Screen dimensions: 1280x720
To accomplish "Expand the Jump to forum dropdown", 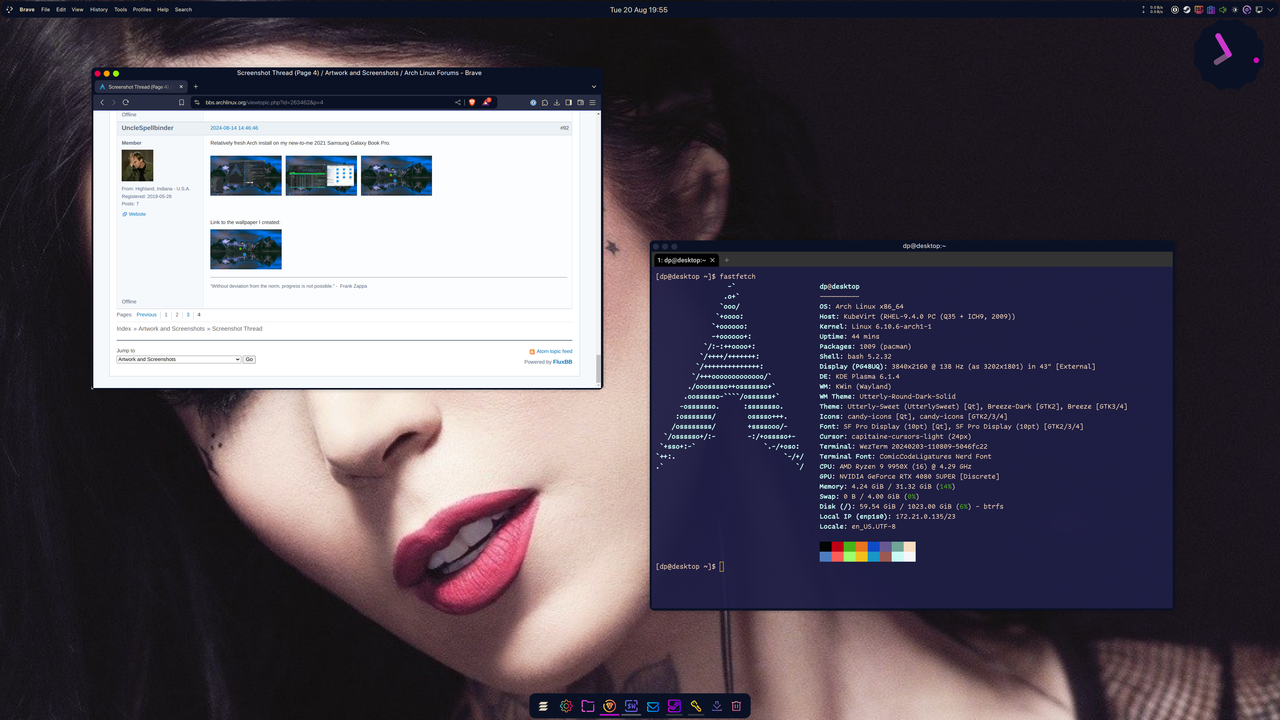I will (x=179, y=359).
